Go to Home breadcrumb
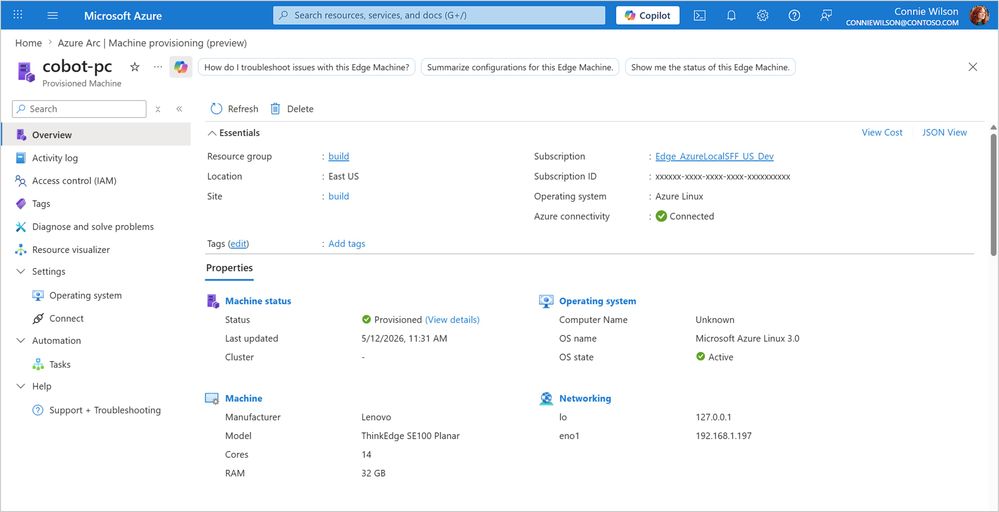Image resolution: width=999 pixels, height=512 pixels. pyautogui.click(x=29, y=43)
